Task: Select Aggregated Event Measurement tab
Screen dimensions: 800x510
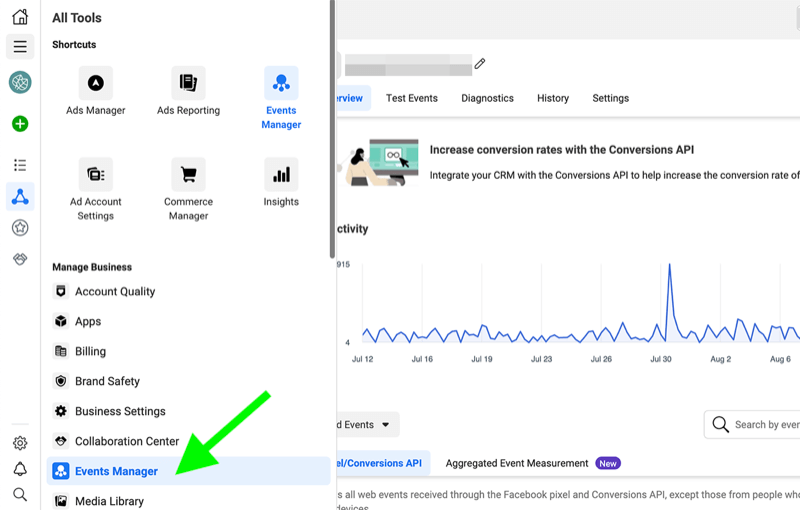Action: (533, 463)
